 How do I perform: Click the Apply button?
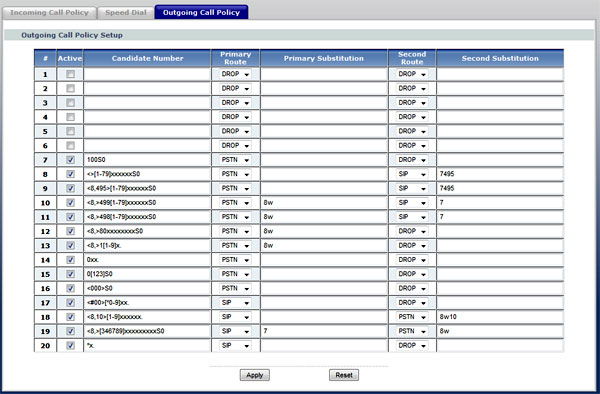point(254,375)
